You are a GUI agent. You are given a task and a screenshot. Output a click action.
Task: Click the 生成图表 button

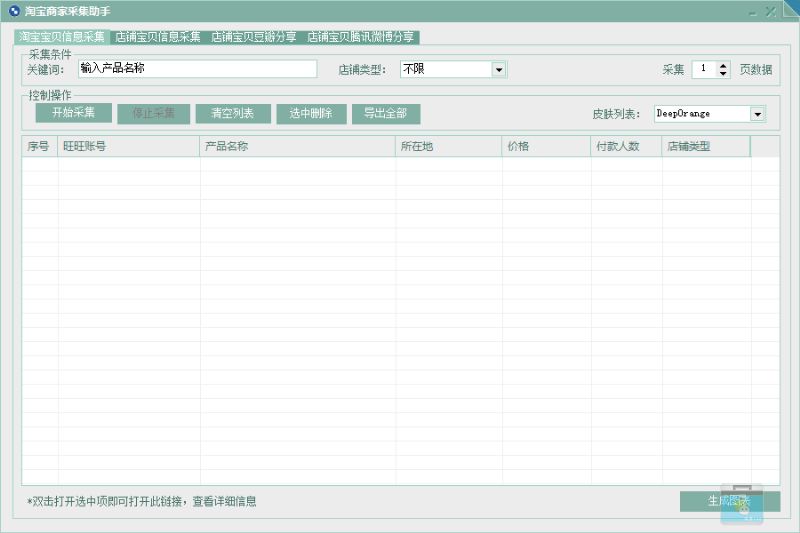730,501
